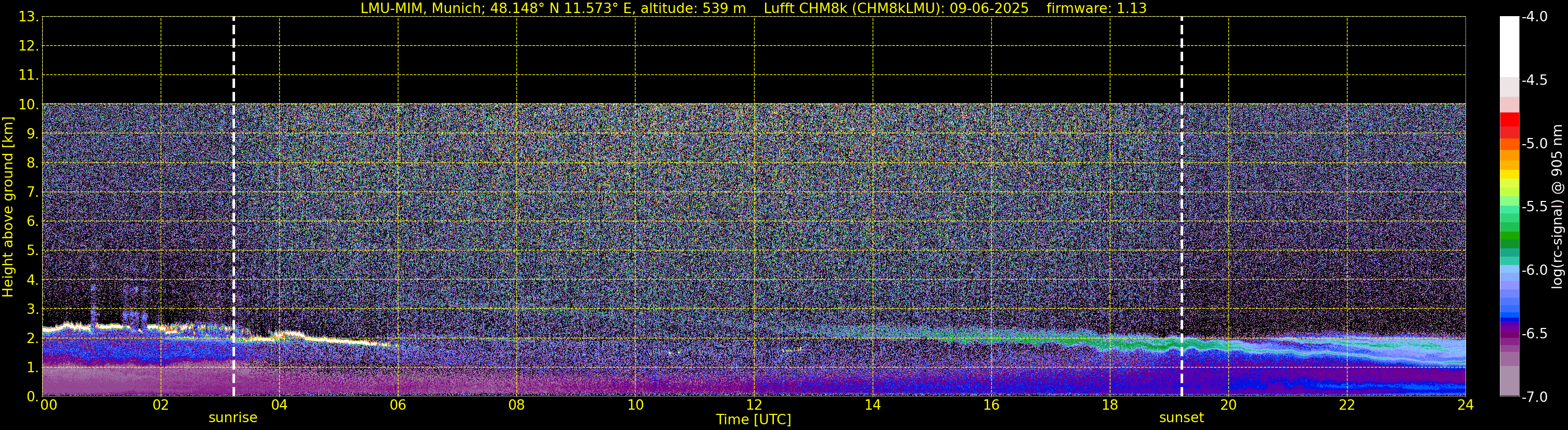1568x430 pixels.
Task: Click the '9.' height axis tick label
Action: click(32, 134)
